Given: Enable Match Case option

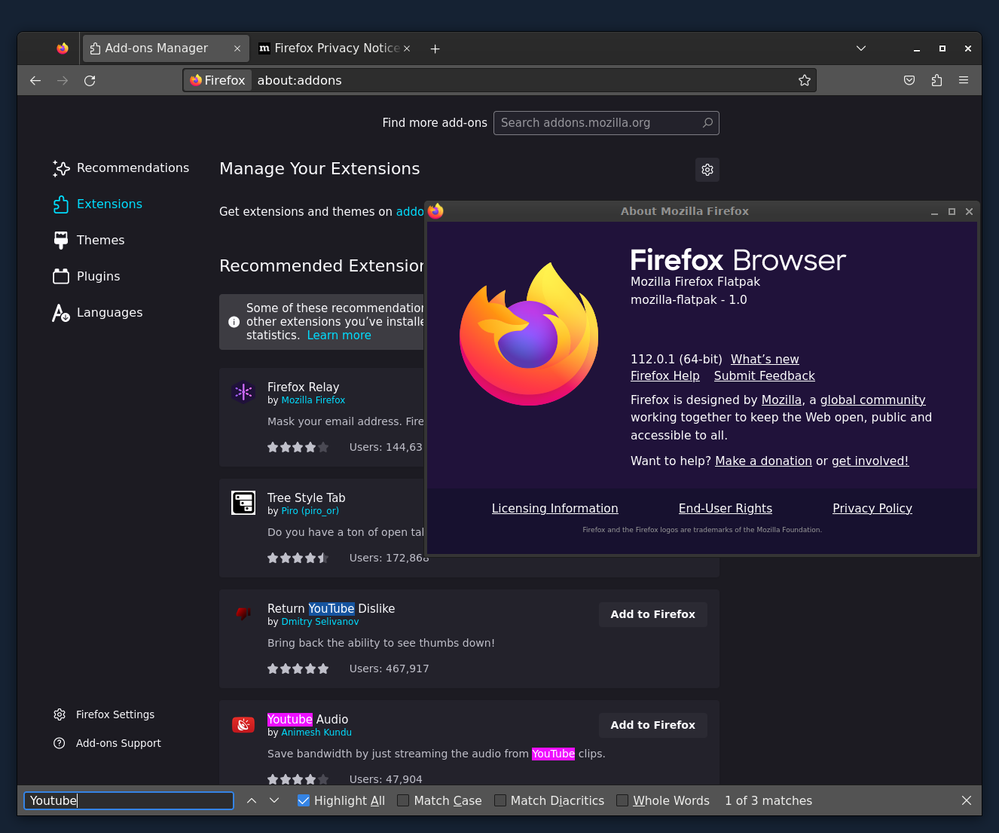Looking at the screenshot, I should tap(403, 801).
